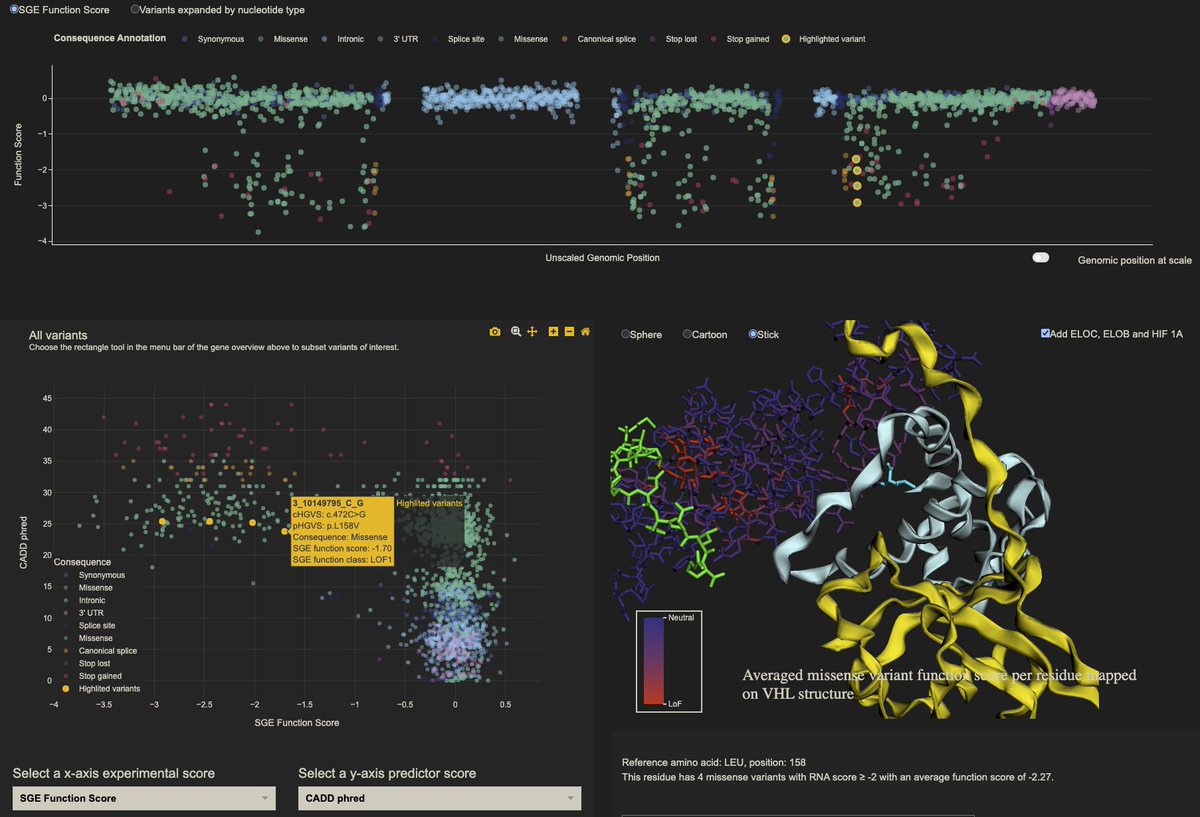
Task: Open the y-axis predictor score dropdown
Action: coord(438,798)
